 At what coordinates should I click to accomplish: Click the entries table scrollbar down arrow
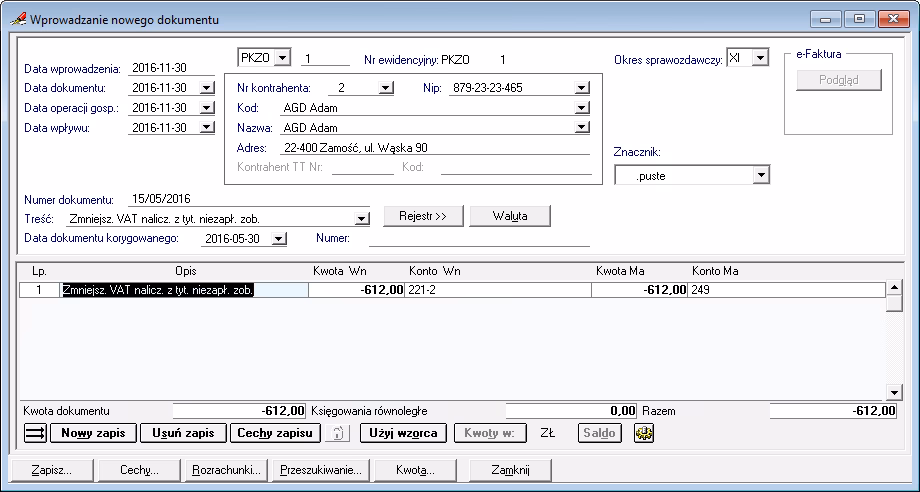click(894, 393)
